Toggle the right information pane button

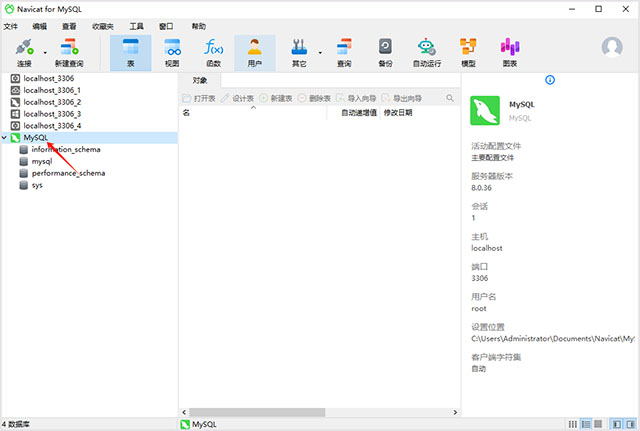(631, 424)
